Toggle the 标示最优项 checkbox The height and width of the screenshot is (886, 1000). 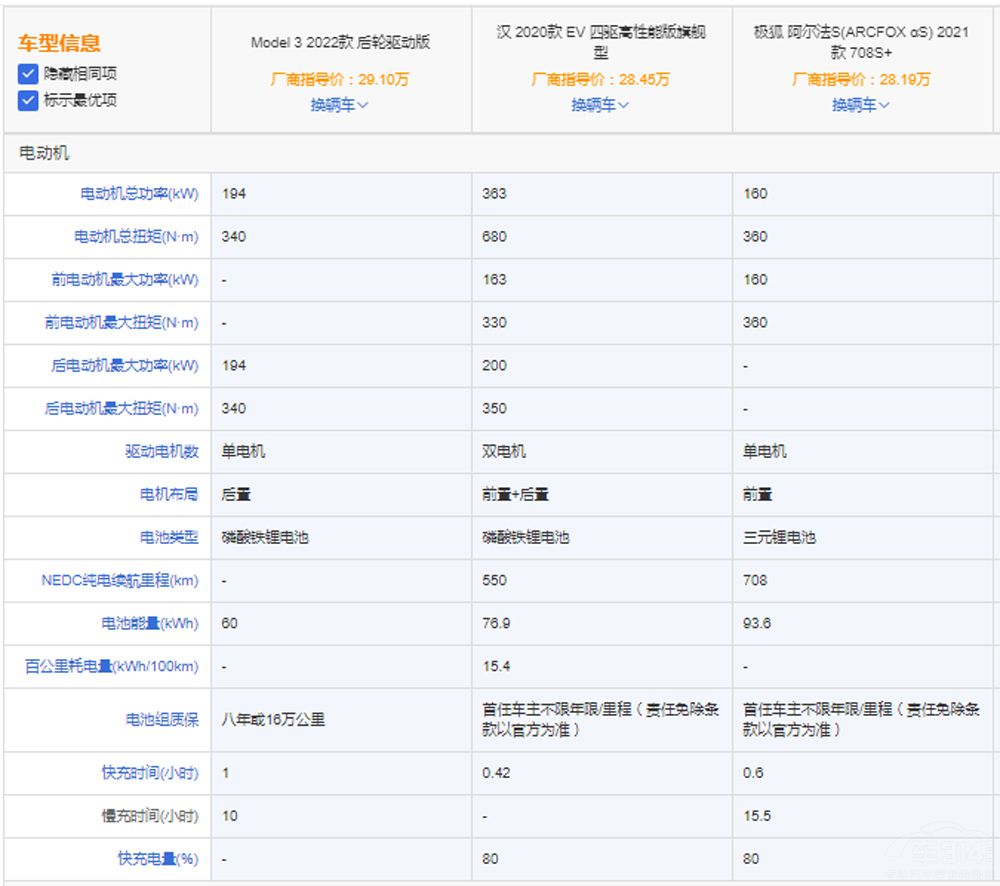point(28,100)
